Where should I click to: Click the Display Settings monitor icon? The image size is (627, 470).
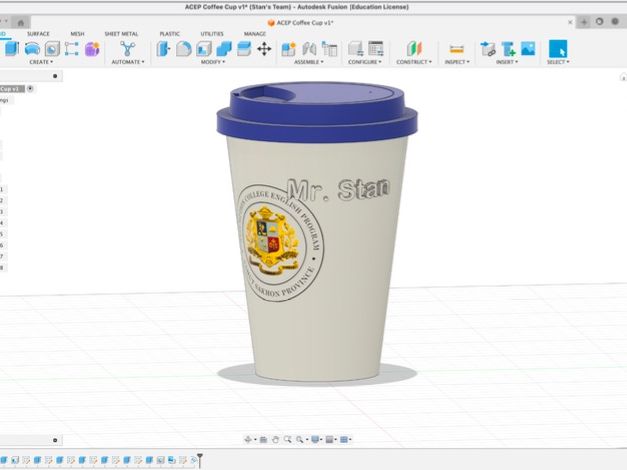[315, 440]
